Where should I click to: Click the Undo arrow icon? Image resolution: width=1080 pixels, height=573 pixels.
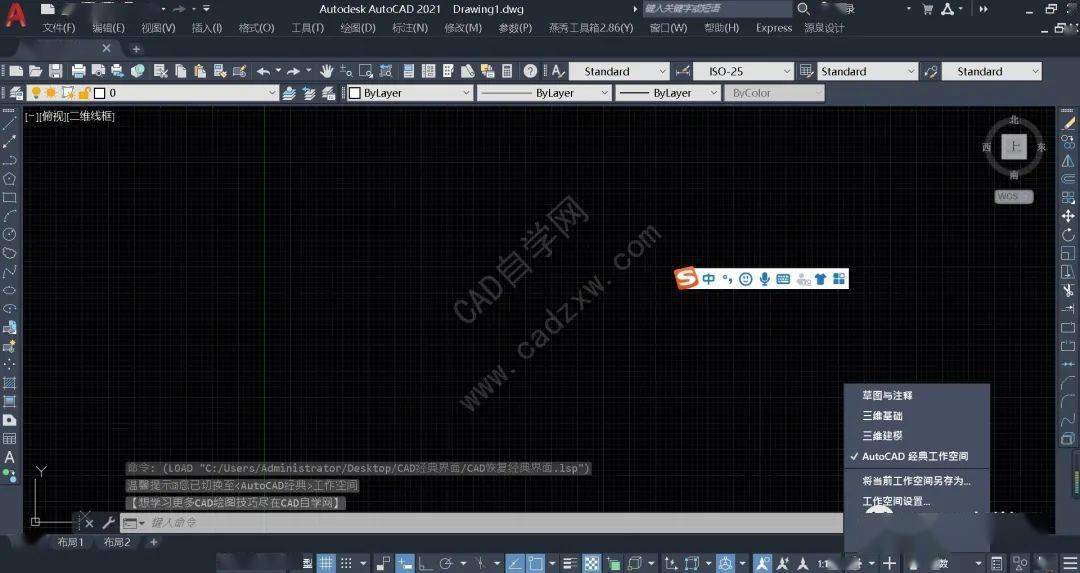[264, 71]
